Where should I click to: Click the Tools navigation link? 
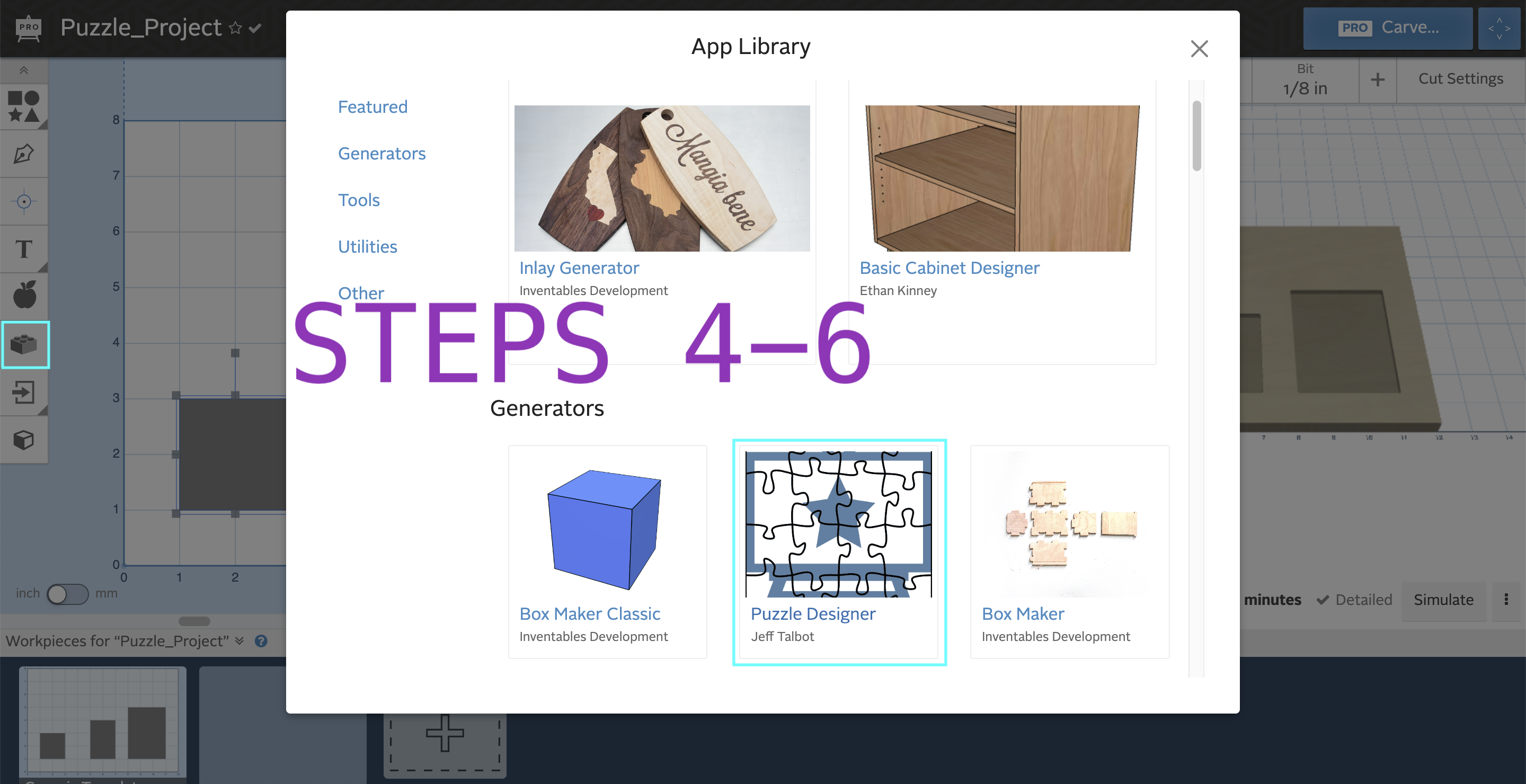(359, 199)
